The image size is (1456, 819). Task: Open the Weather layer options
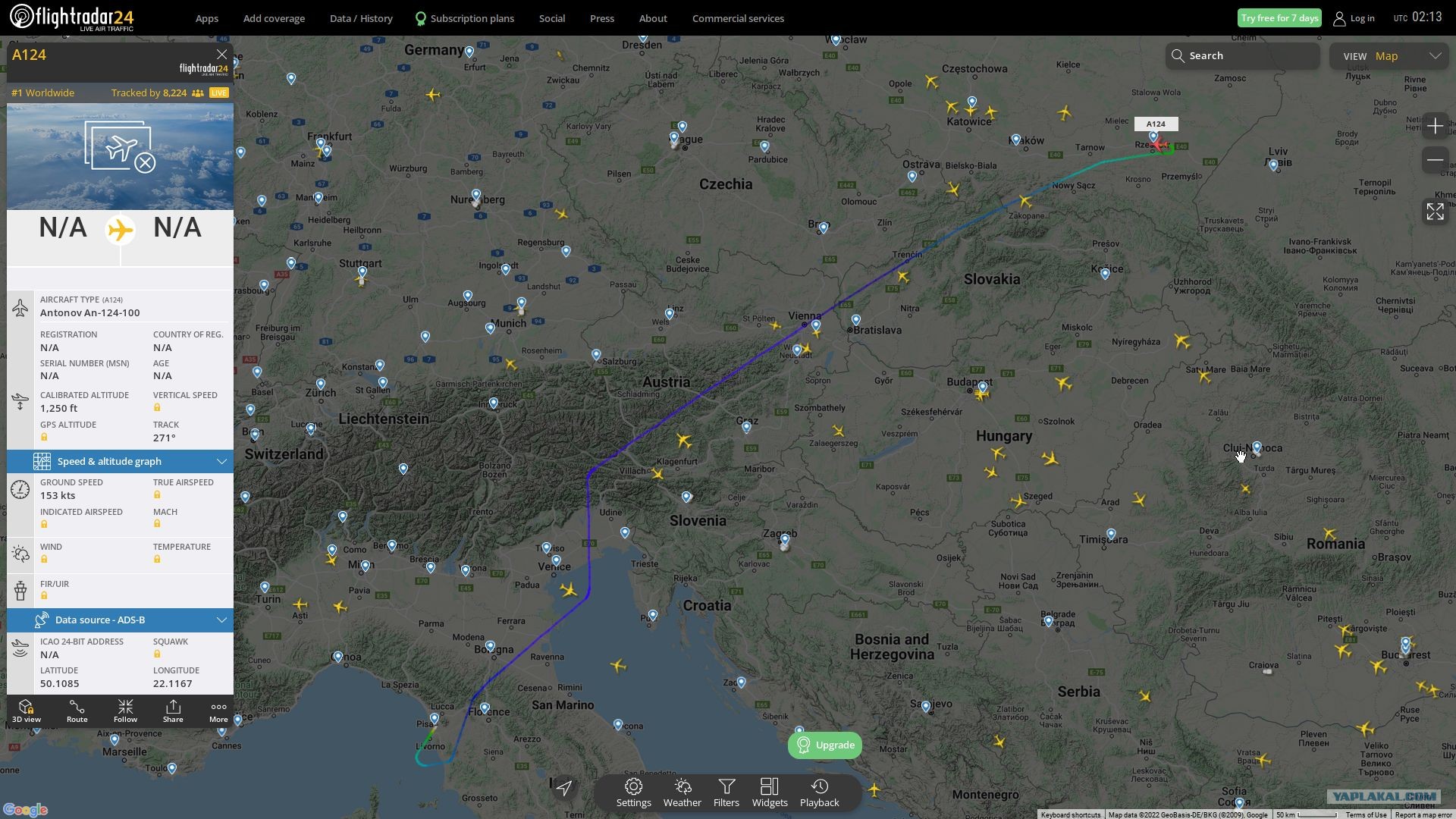682,792
